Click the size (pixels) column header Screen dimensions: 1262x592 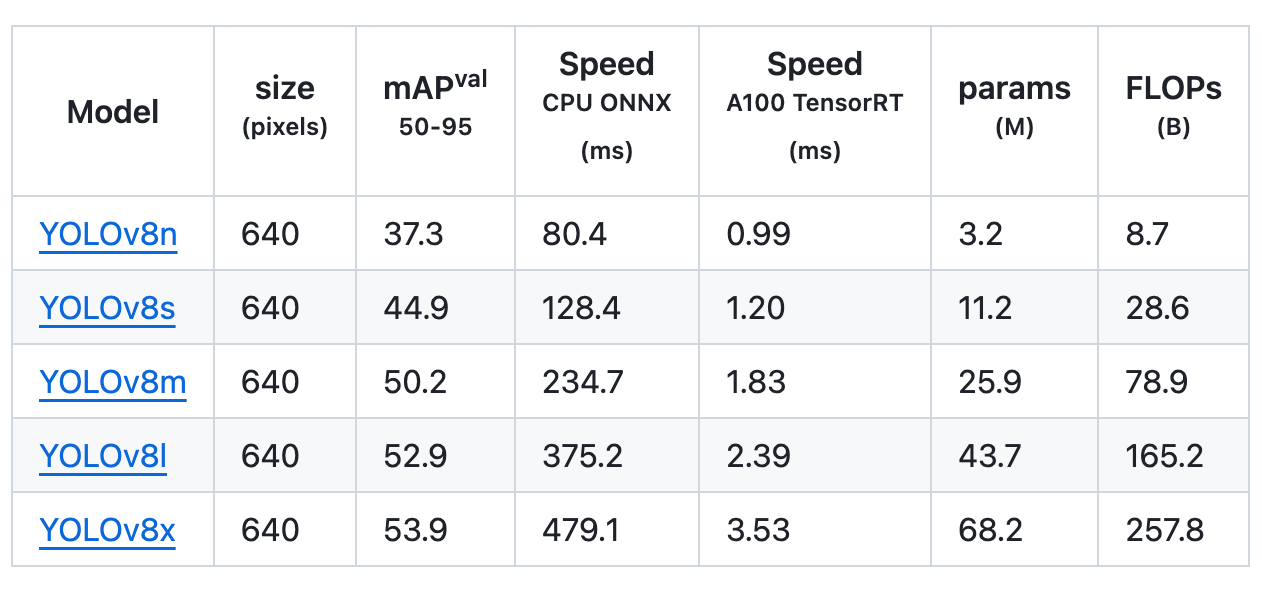click(285, 106)
